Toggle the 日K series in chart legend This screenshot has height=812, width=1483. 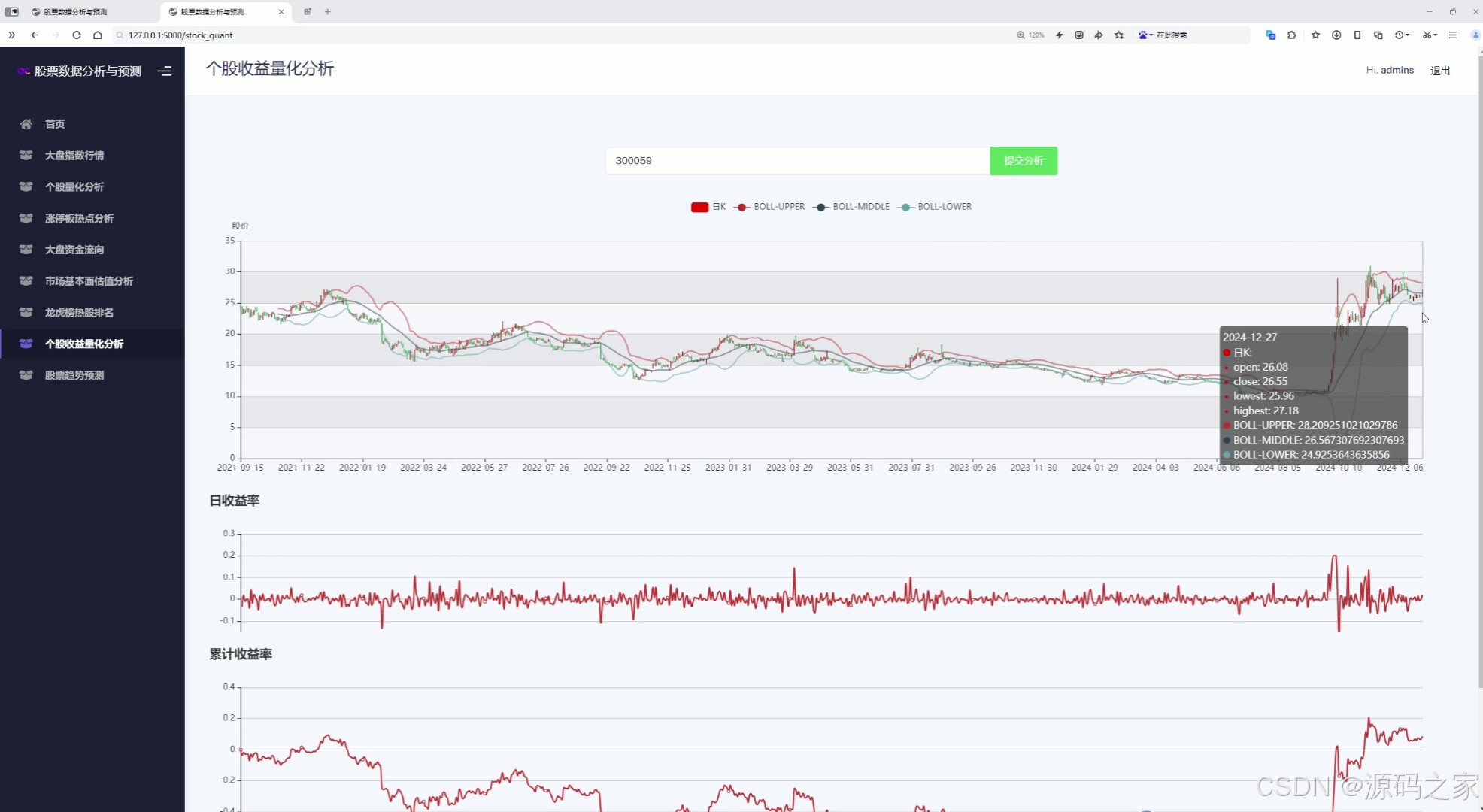708,207
